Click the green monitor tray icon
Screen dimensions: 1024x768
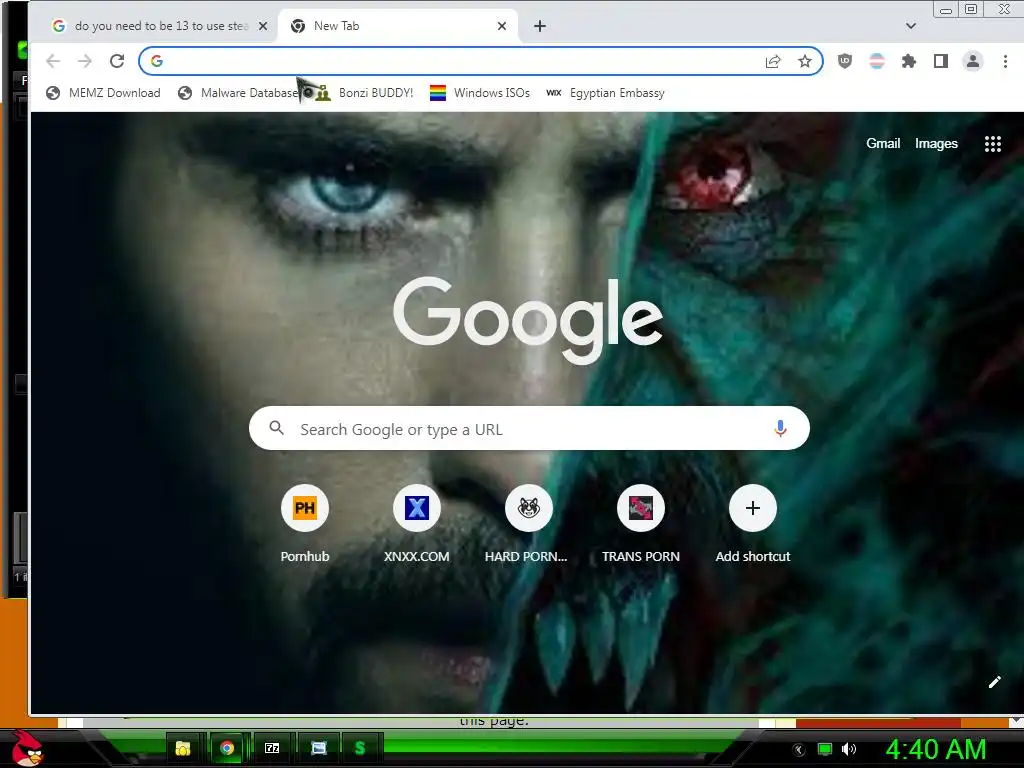(825, 749)
